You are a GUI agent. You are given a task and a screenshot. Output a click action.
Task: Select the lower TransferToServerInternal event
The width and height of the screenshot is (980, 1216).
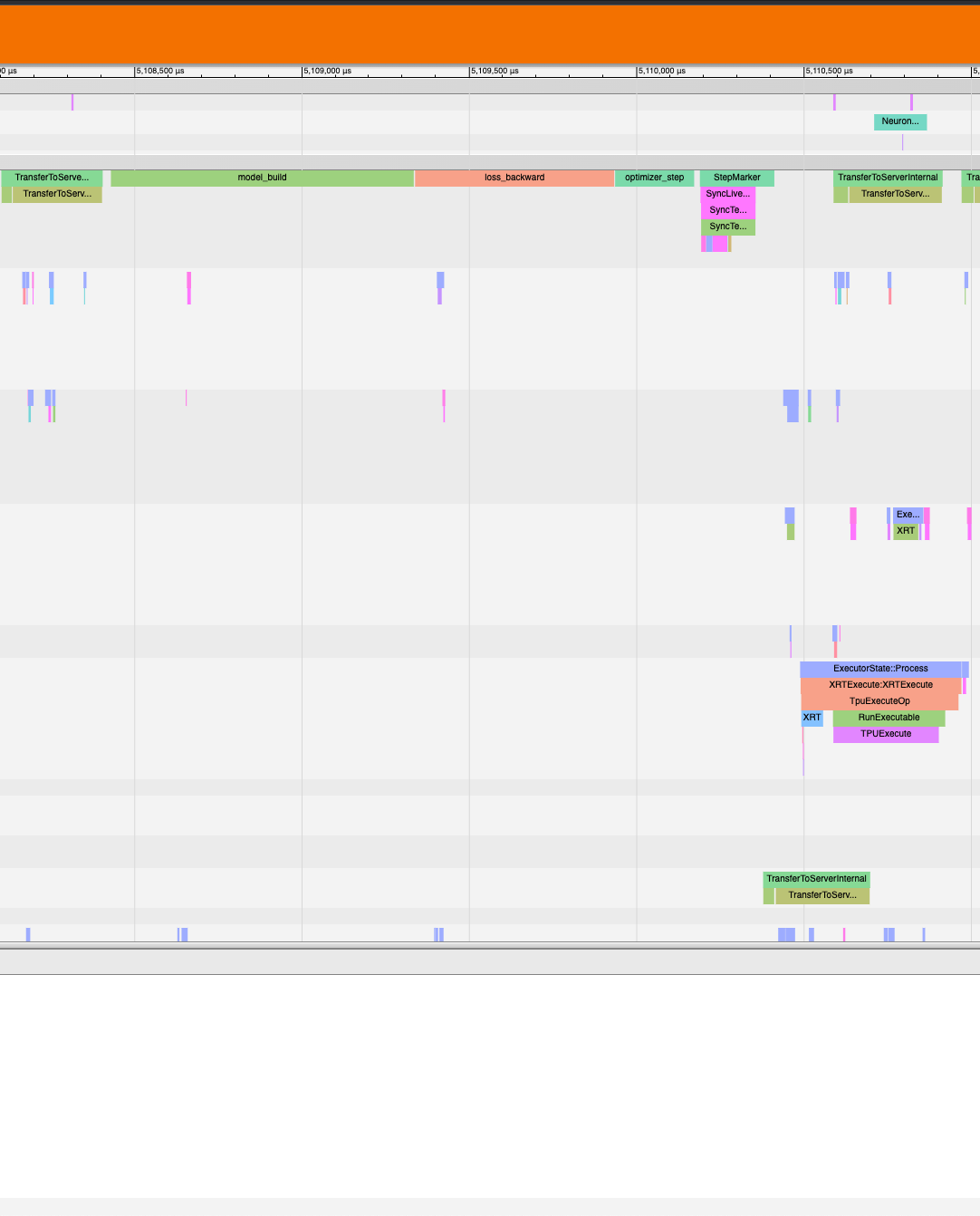pos(817,877)
